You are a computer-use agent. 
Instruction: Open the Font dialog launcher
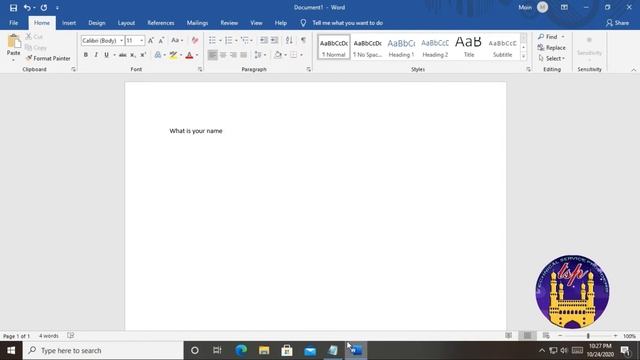200,69
